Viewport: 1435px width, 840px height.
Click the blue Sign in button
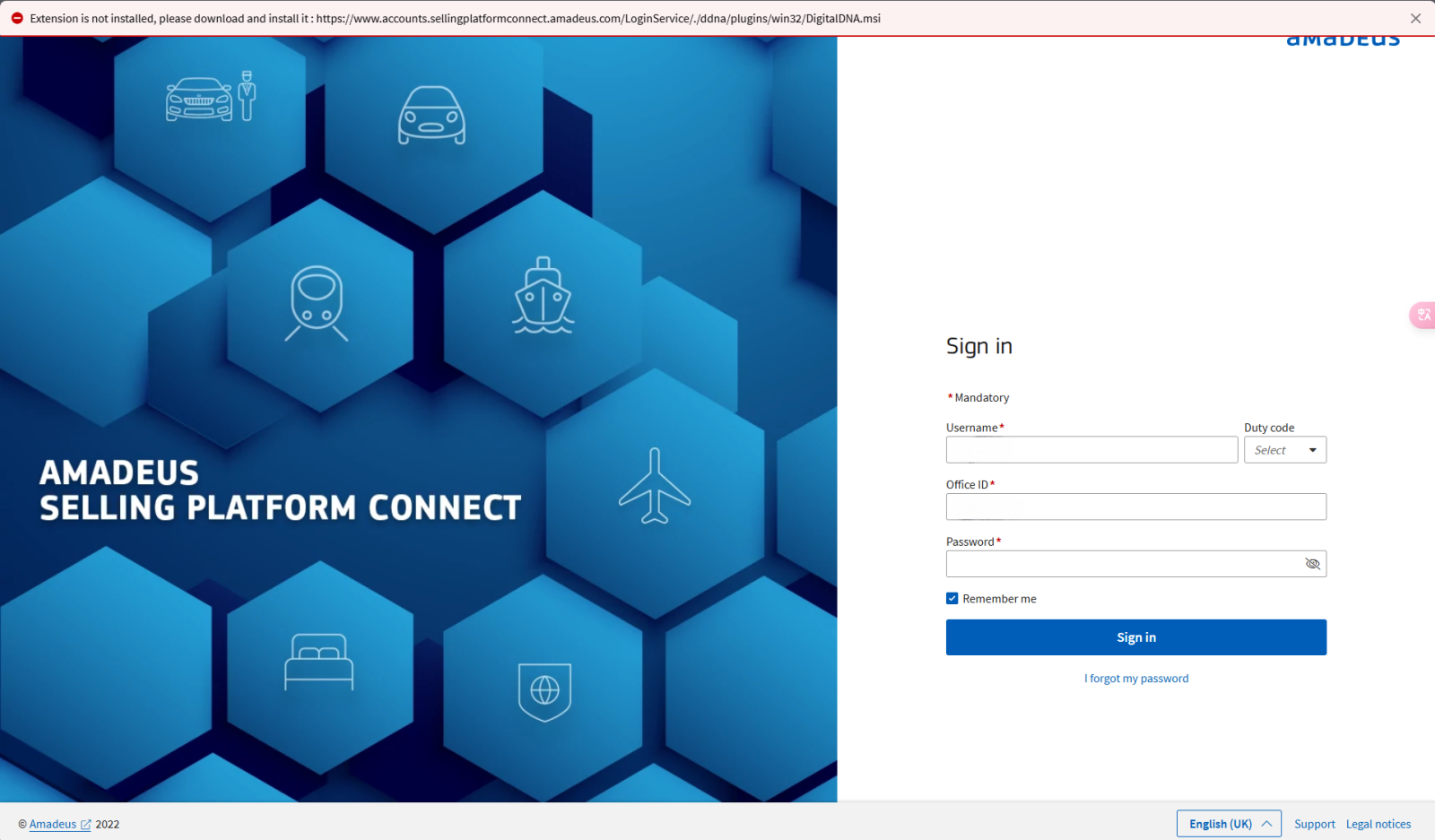1136,637
